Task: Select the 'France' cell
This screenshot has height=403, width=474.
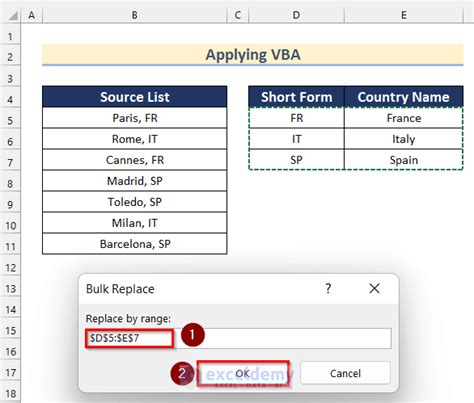Action: 404,118
